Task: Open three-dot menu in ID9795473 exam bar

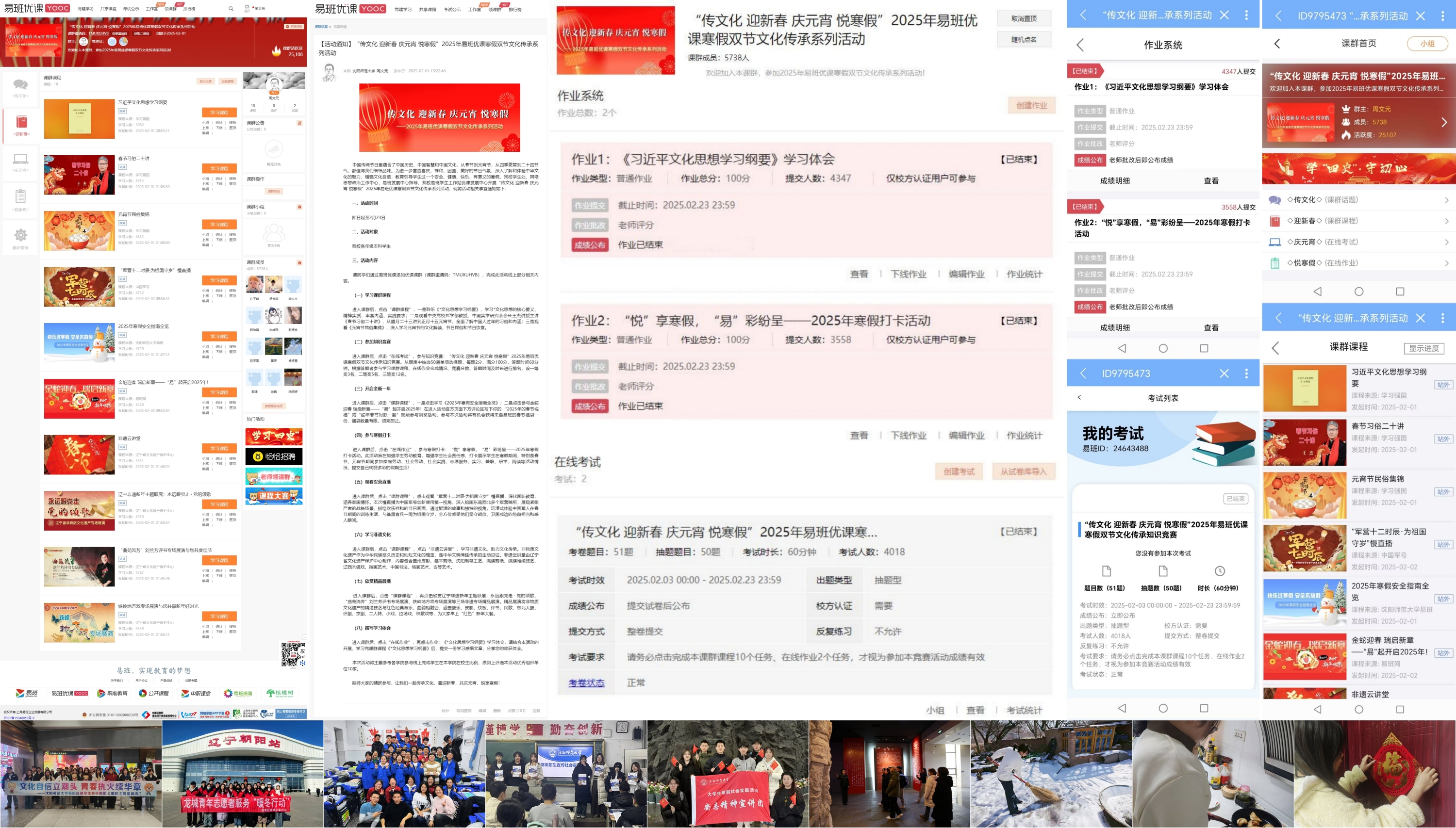Action: tap(1247, 373)
